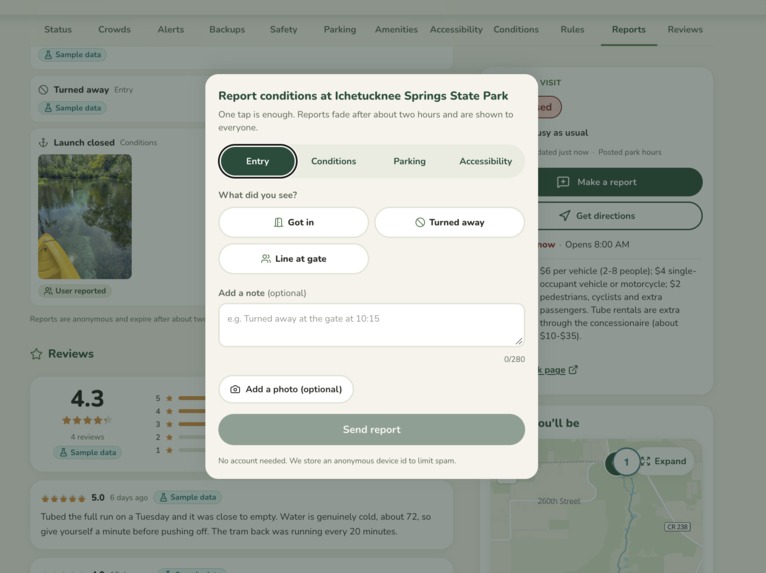Click the 4 star rating bar row
This screenshot has height=573, width=766.
[x=180, y=411]
